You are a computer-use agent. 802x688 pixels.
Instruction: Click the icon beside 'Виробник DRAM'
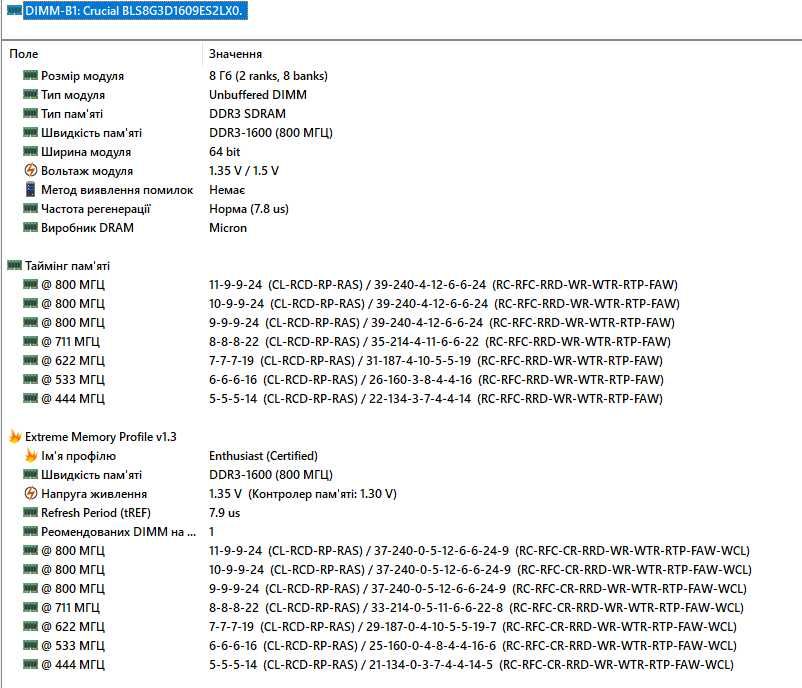[x=31, y=227]
